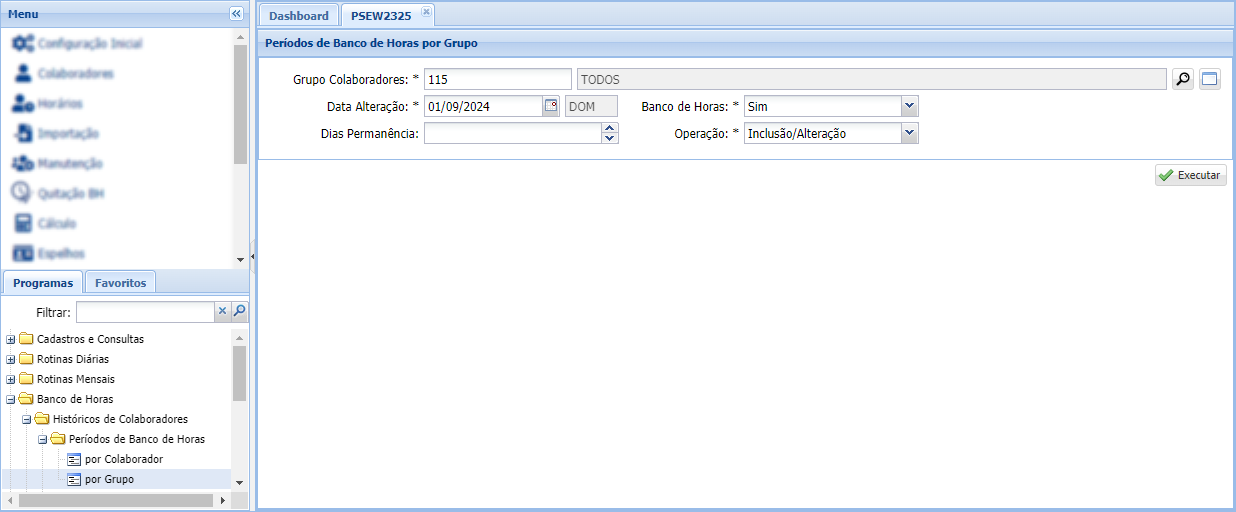1236x512 pixels.
Task: Select por Colaborador in the tree
Action: [123, 459]
